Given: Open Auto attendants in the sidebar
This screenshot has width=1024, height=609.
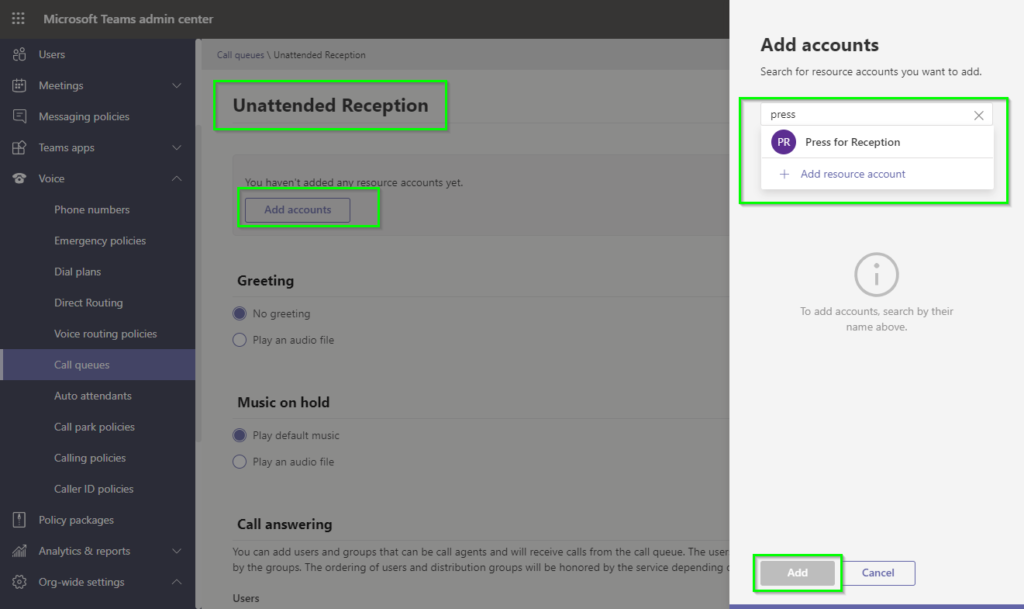Looking at the screenshot, I should (x=93, y=396).
